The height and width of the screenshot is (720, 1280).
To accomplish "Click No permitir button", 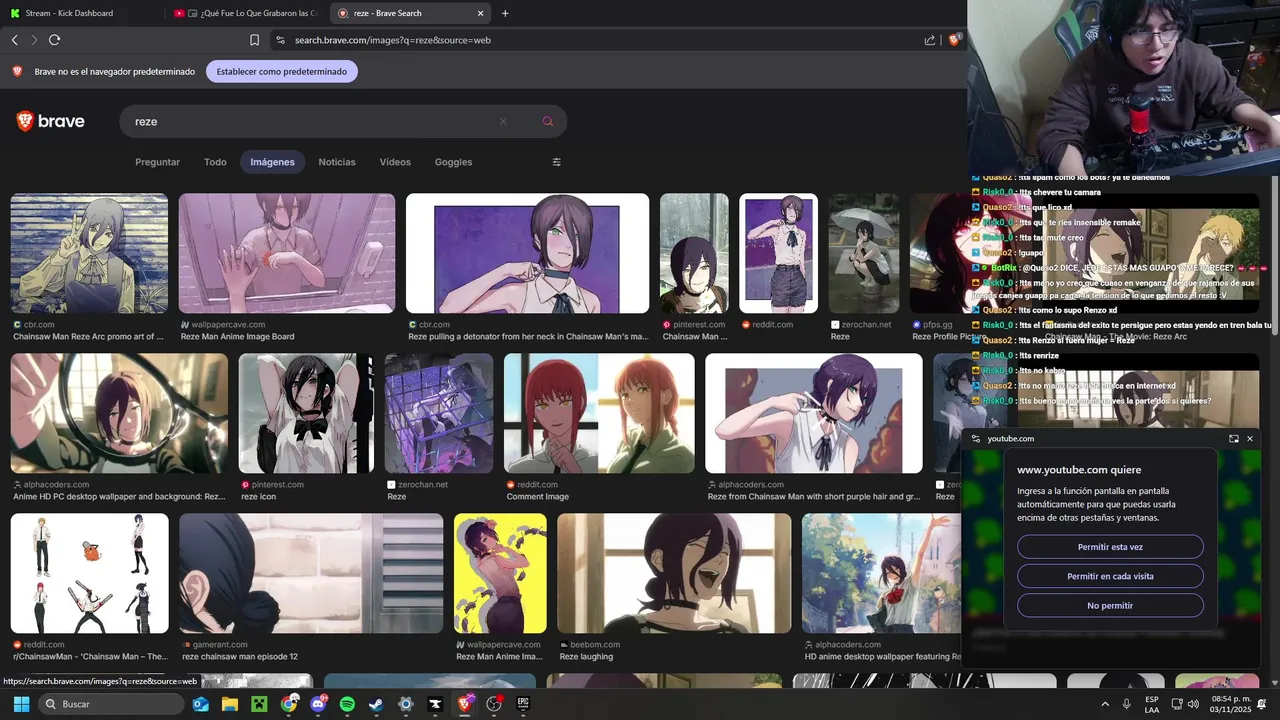I will [x=1110, y=605].
